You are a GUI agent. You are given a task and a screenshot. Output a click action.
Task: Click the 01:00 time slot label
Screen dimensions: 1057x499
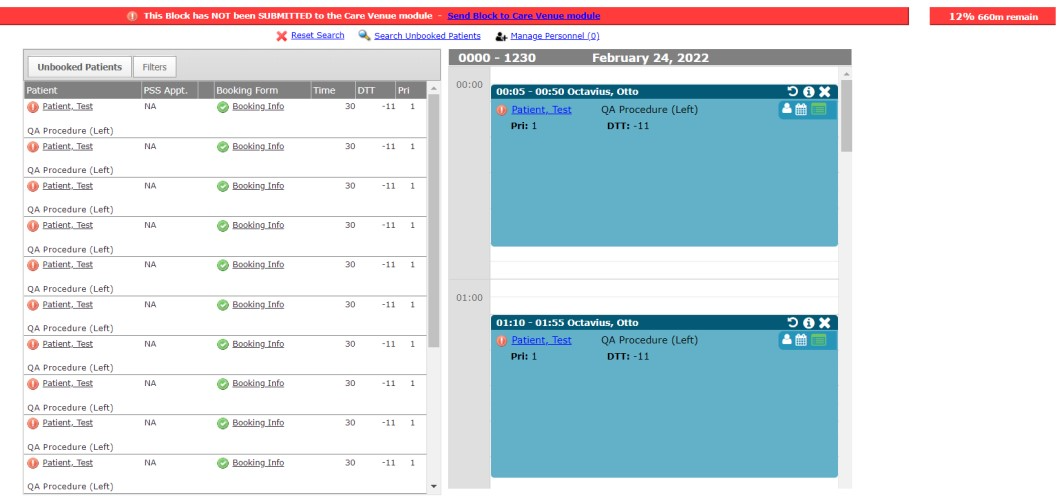[469, 297]
